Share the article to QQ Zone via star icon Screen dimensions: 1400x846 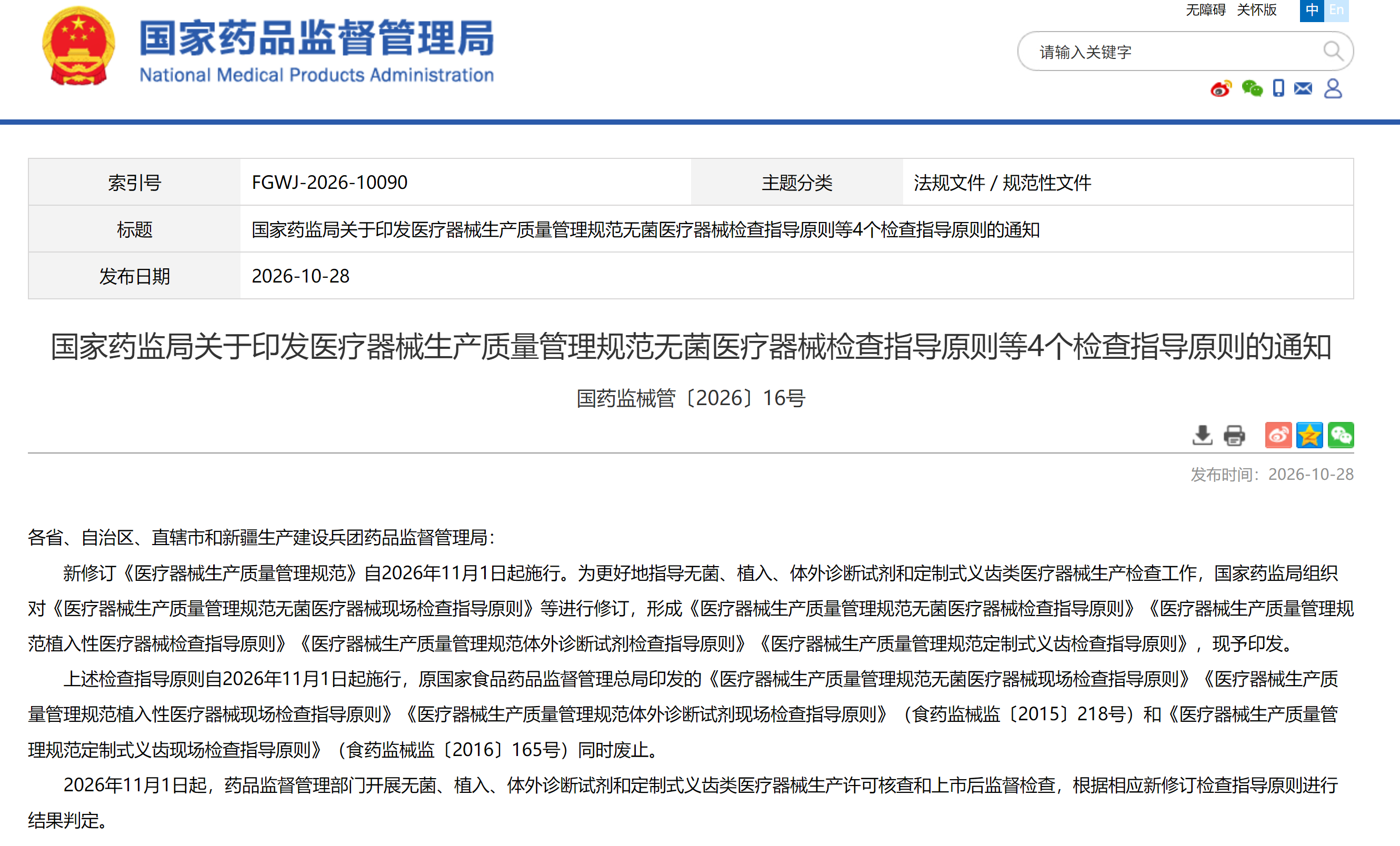tap(1309, 436)
